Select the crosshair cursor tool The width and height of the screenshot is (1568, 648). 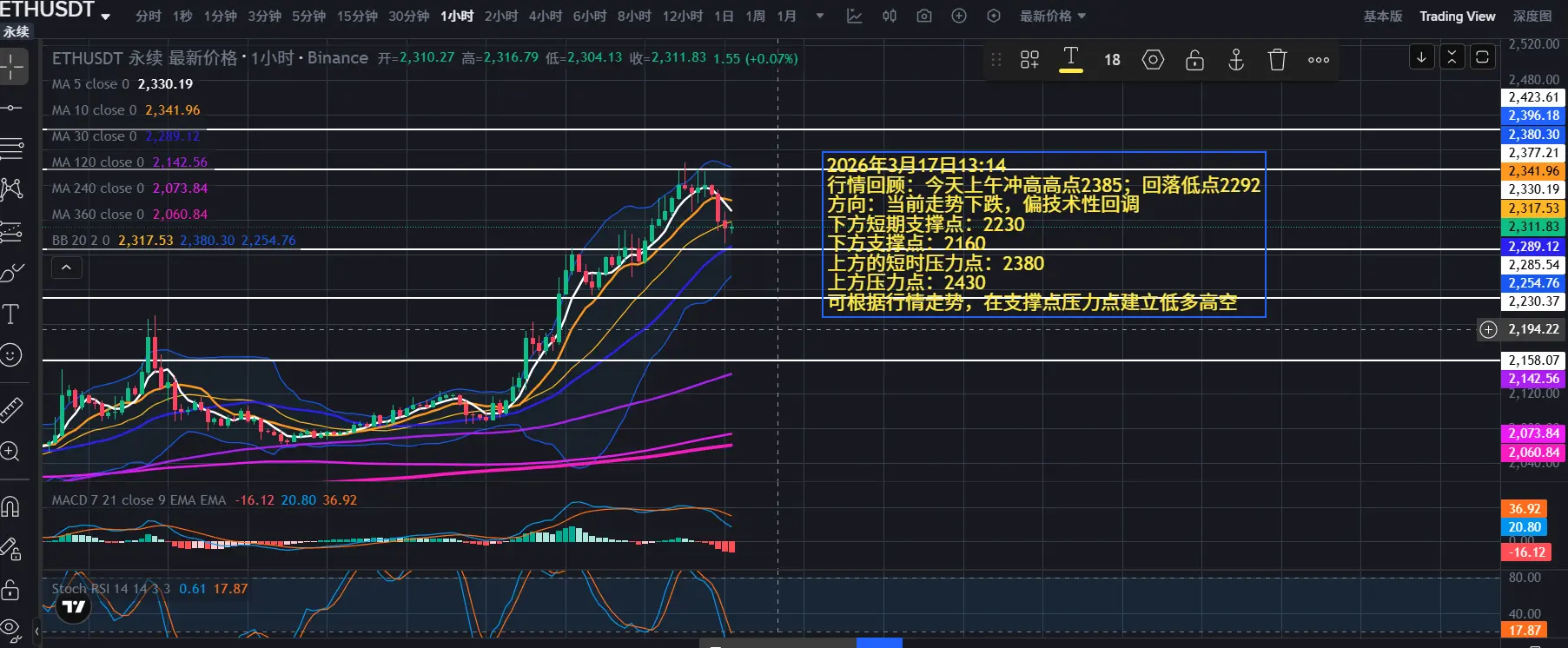pyautogui.click(x=13, y=67)
